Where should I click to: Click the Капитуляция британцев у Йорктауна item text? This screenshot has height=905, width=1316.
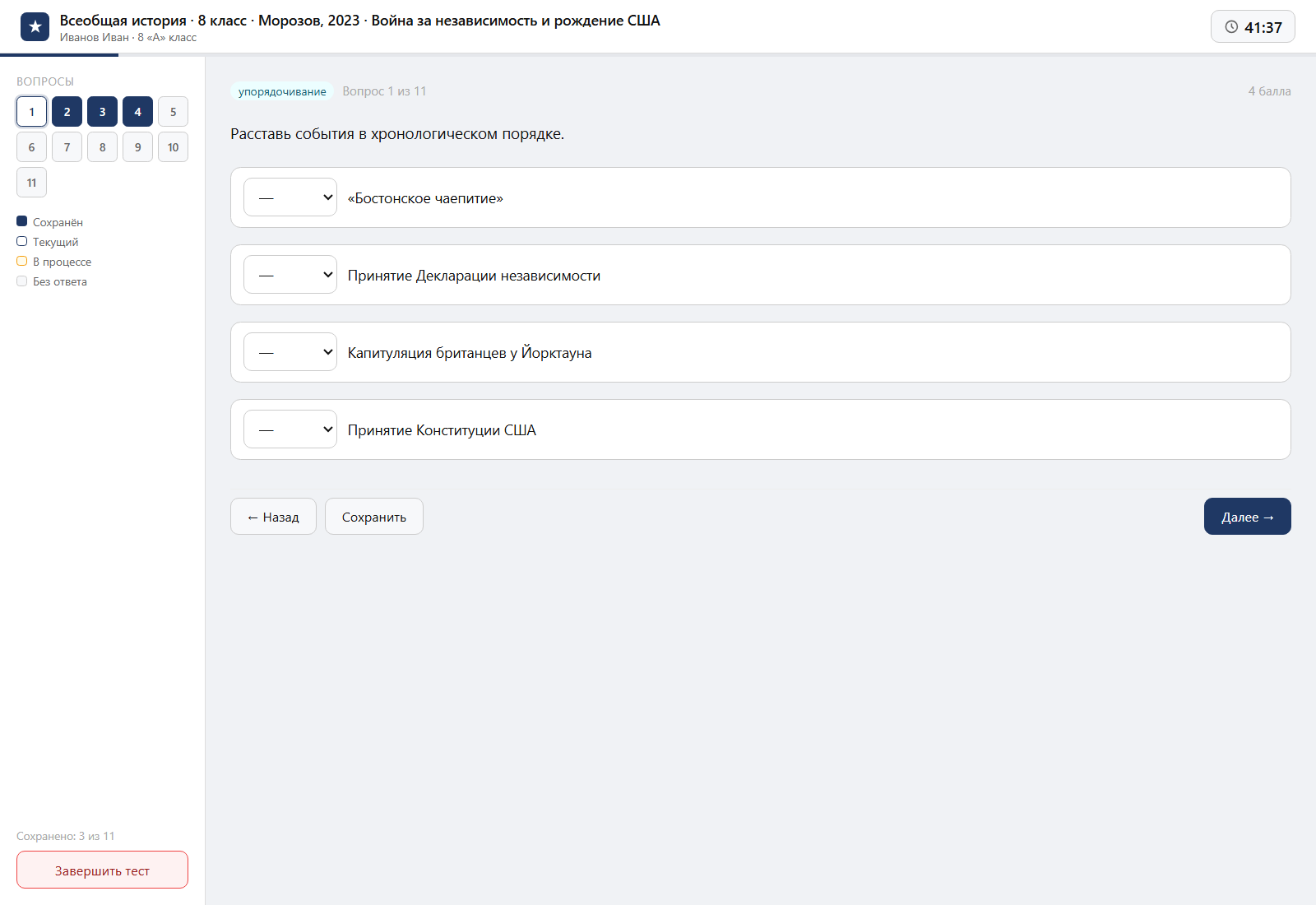tap(470, 353)
